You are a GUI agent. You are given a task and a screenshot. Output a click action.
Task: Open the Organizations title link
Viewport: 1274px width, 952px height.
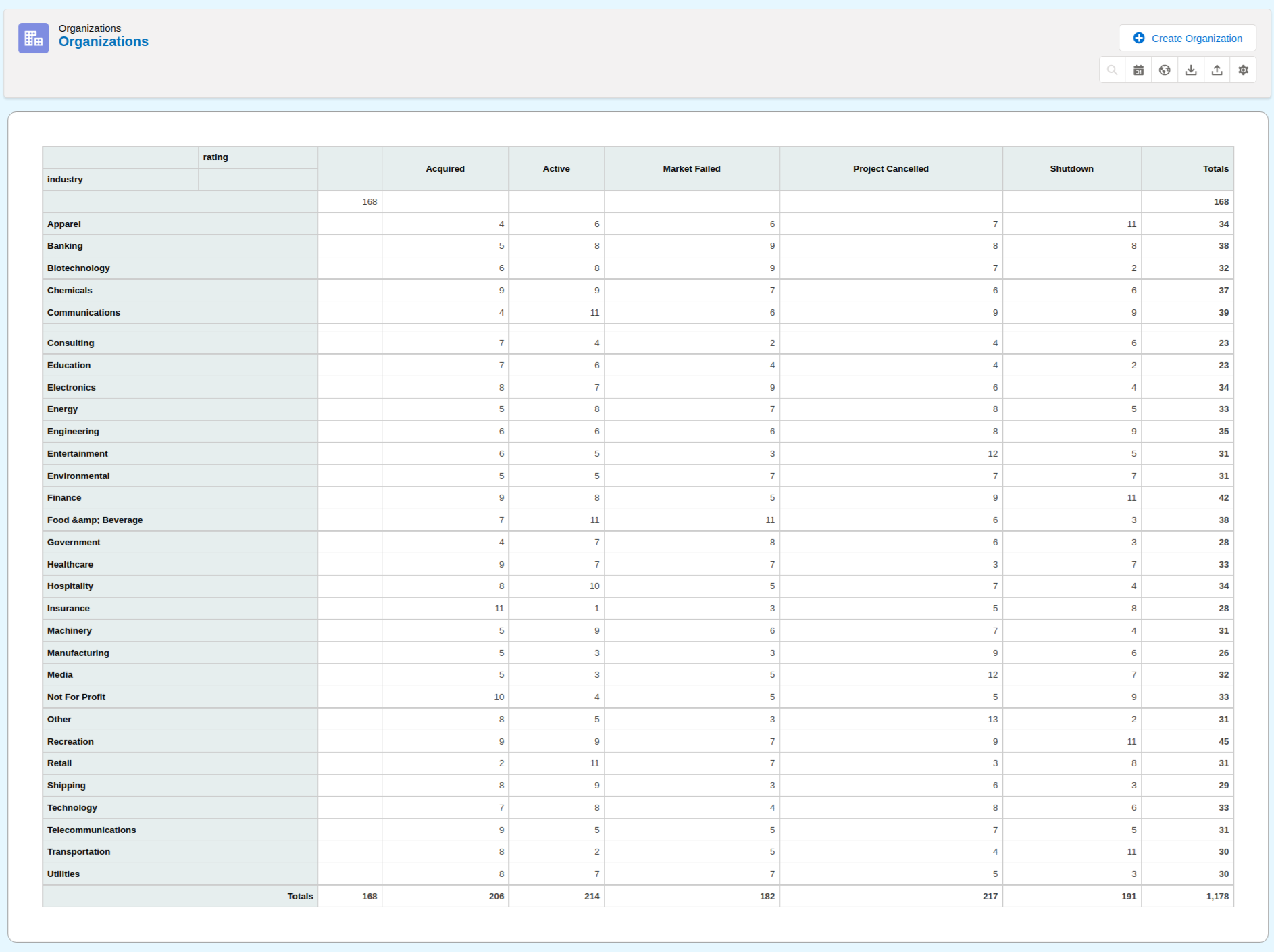click(x=103, y=42)
